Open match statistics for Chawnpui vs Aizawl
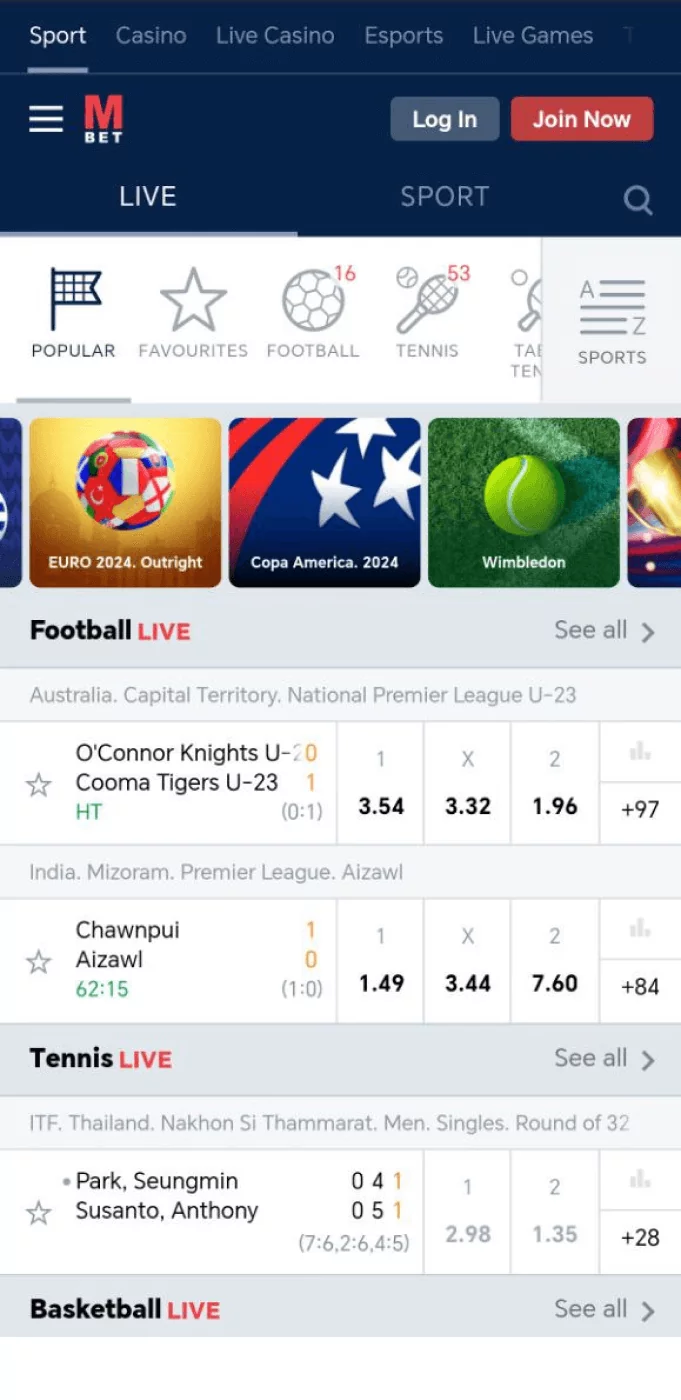 click(641, 929)
